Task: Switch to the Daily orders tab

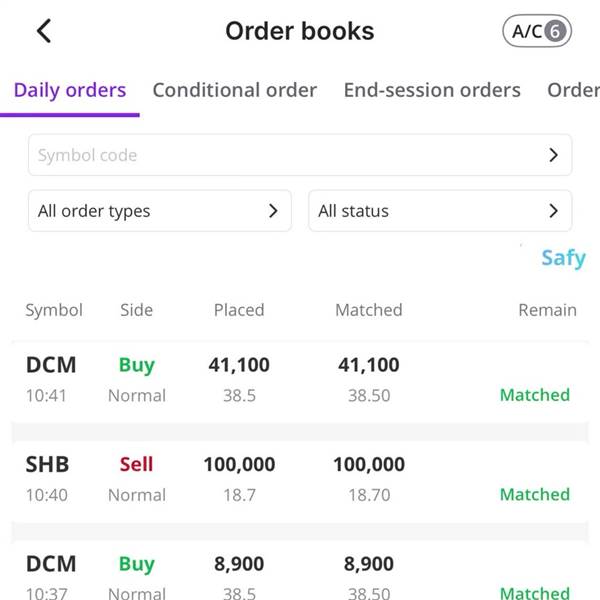Action: (x=70, y=90)
